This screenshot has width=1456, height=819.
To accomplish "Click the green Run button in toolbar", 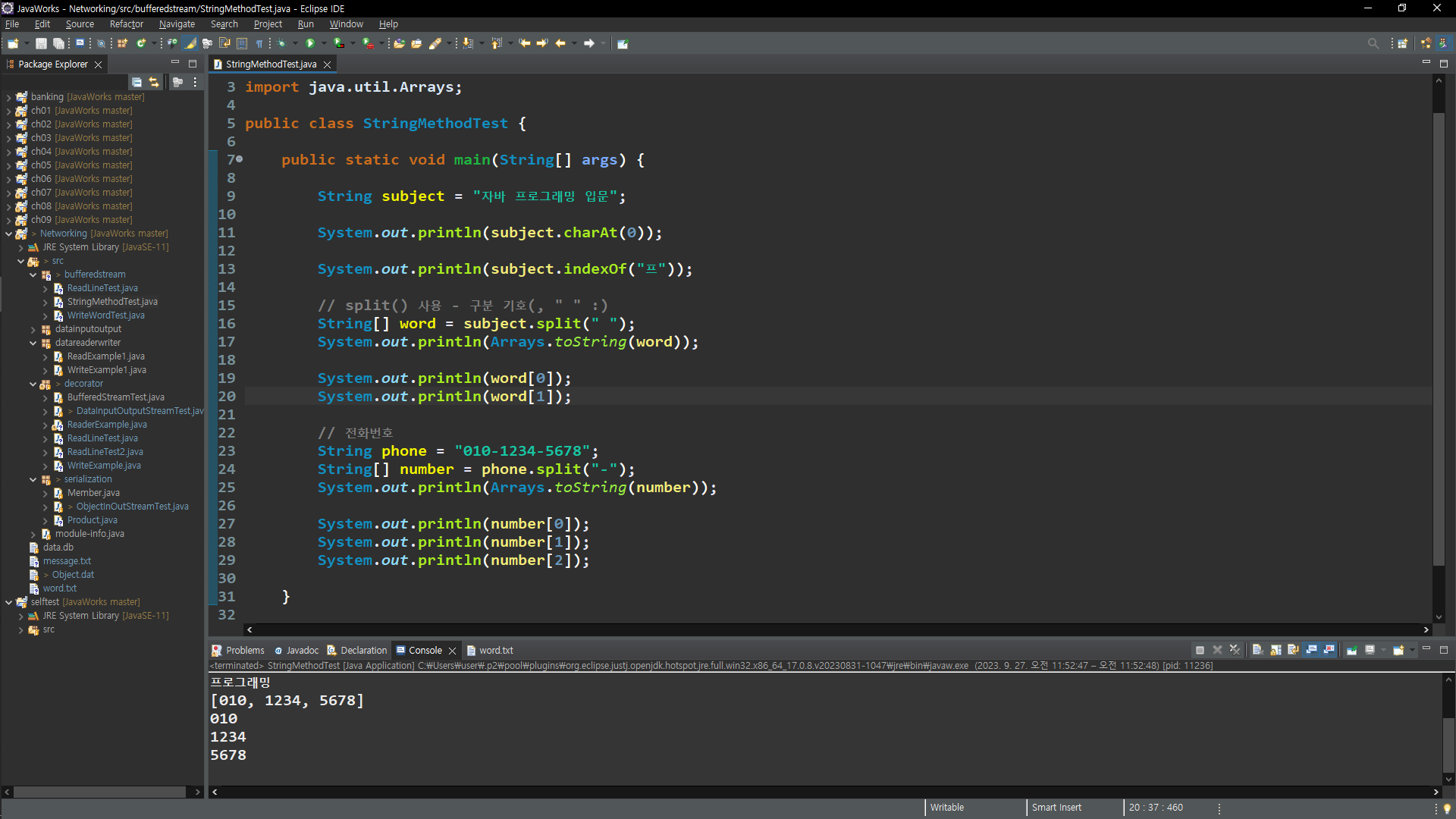I will [x=309, y=43].
